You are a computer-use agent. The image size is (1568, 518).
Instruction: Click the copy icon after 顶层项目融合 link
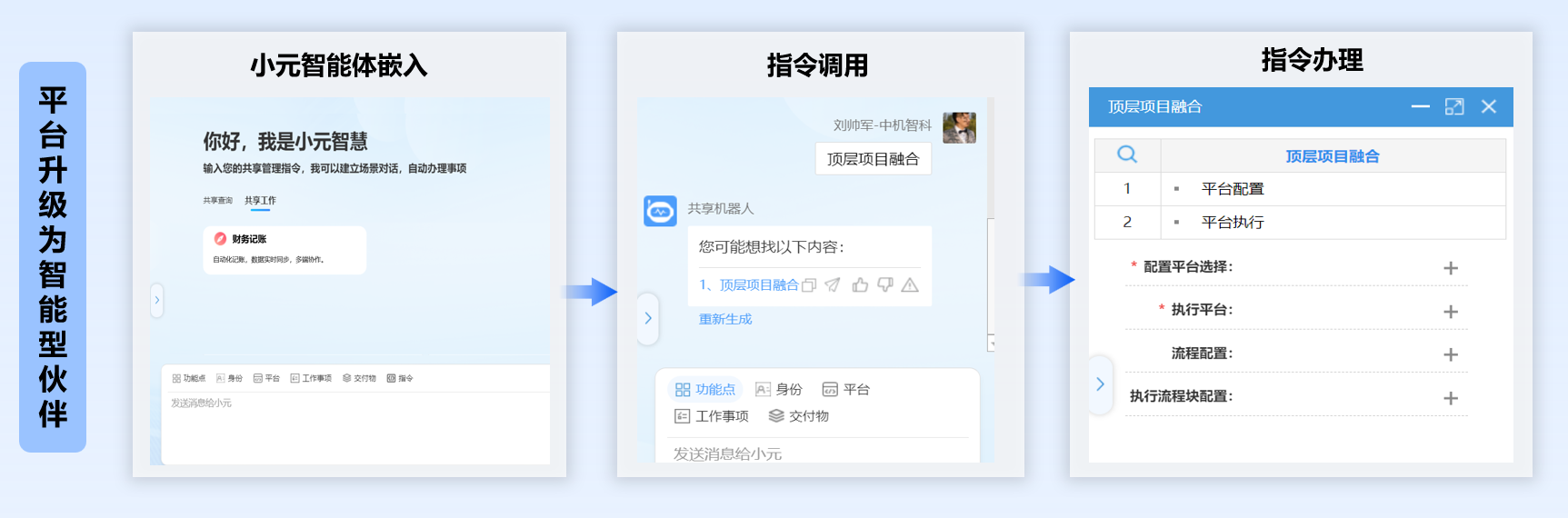coord(809,285)
